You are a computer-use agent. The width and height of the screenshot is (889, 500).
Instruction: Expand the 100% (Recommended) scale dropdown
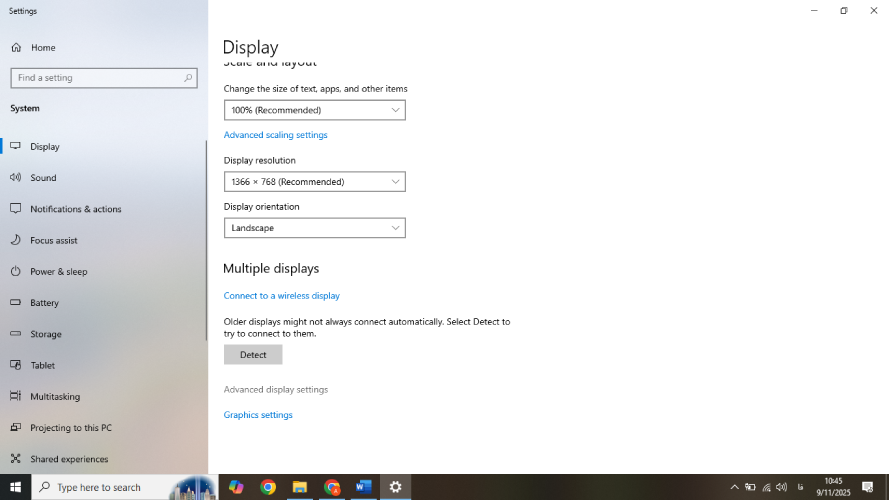point(314,110)
